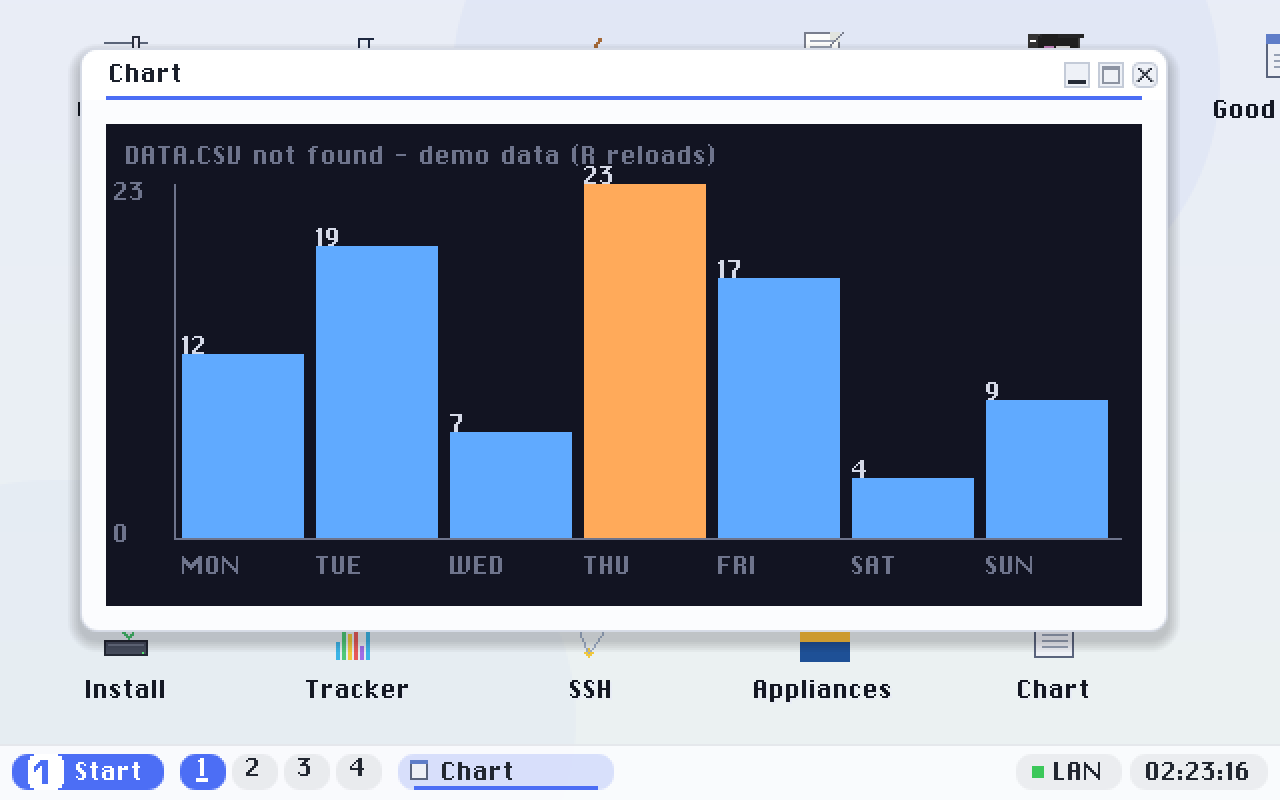This screenshot has width=1280, height=800.
Task: Click the FRI axis label
Action: 736,566
